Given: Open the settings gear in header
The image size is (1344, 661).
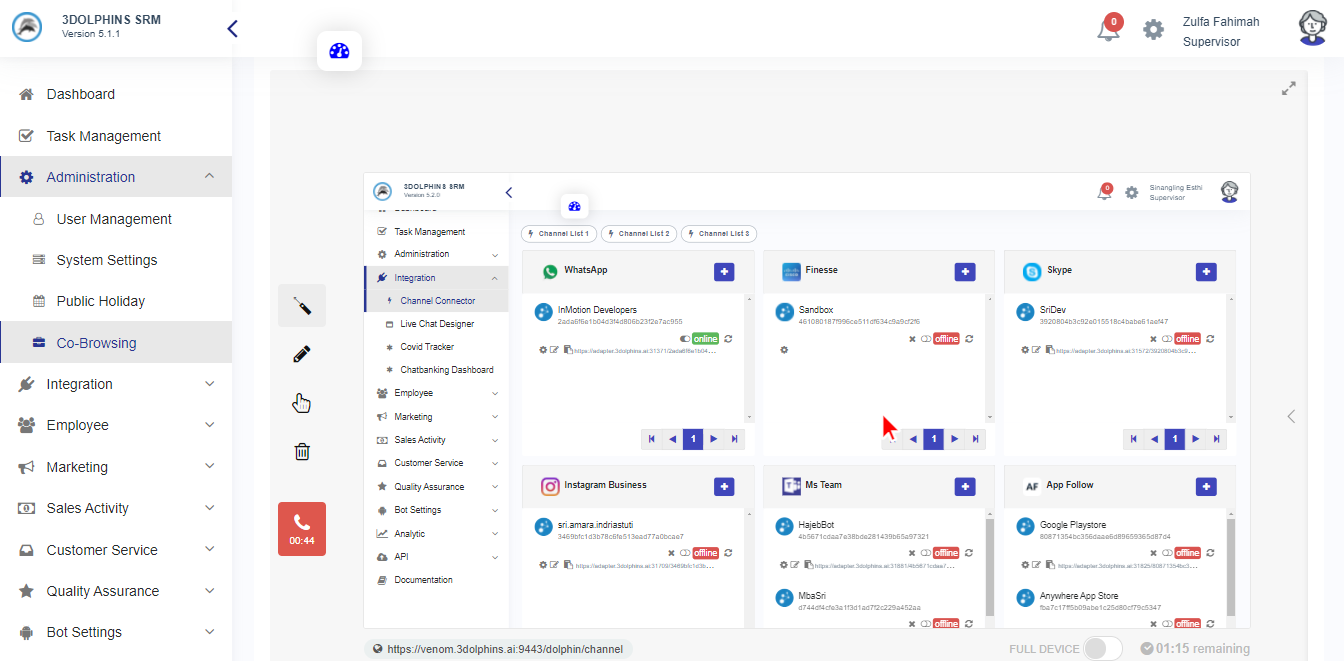Looking at the screenshot, I should point(1154,29).
